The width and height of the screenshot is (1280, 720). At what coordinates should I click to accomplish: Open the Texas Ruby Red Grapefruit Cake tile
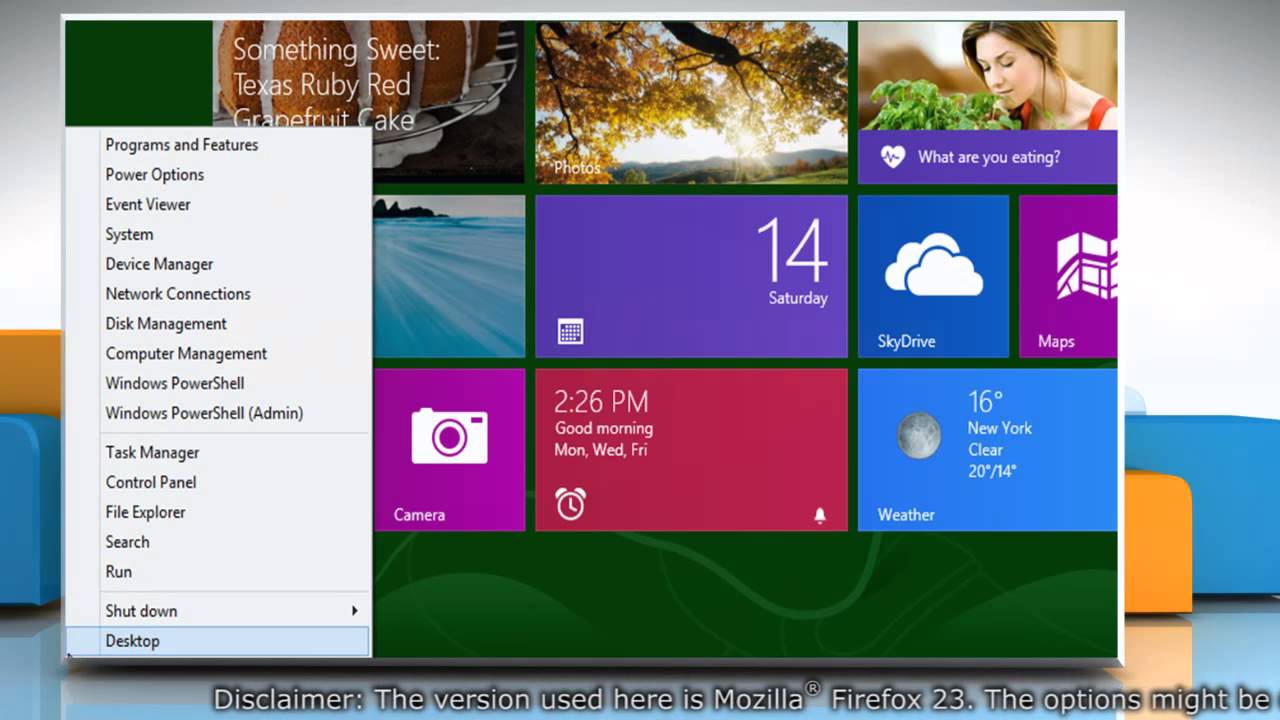(368, 86)
